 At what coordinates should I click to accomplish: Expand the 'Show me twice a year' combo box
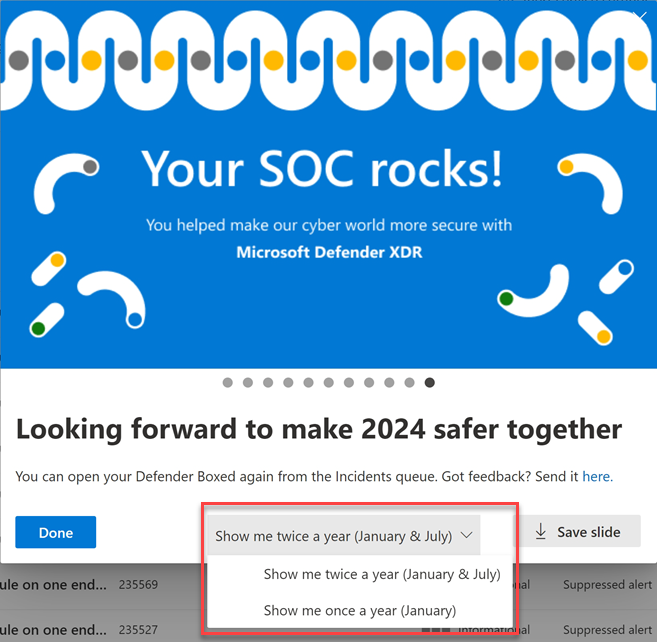tap(344, 536)
